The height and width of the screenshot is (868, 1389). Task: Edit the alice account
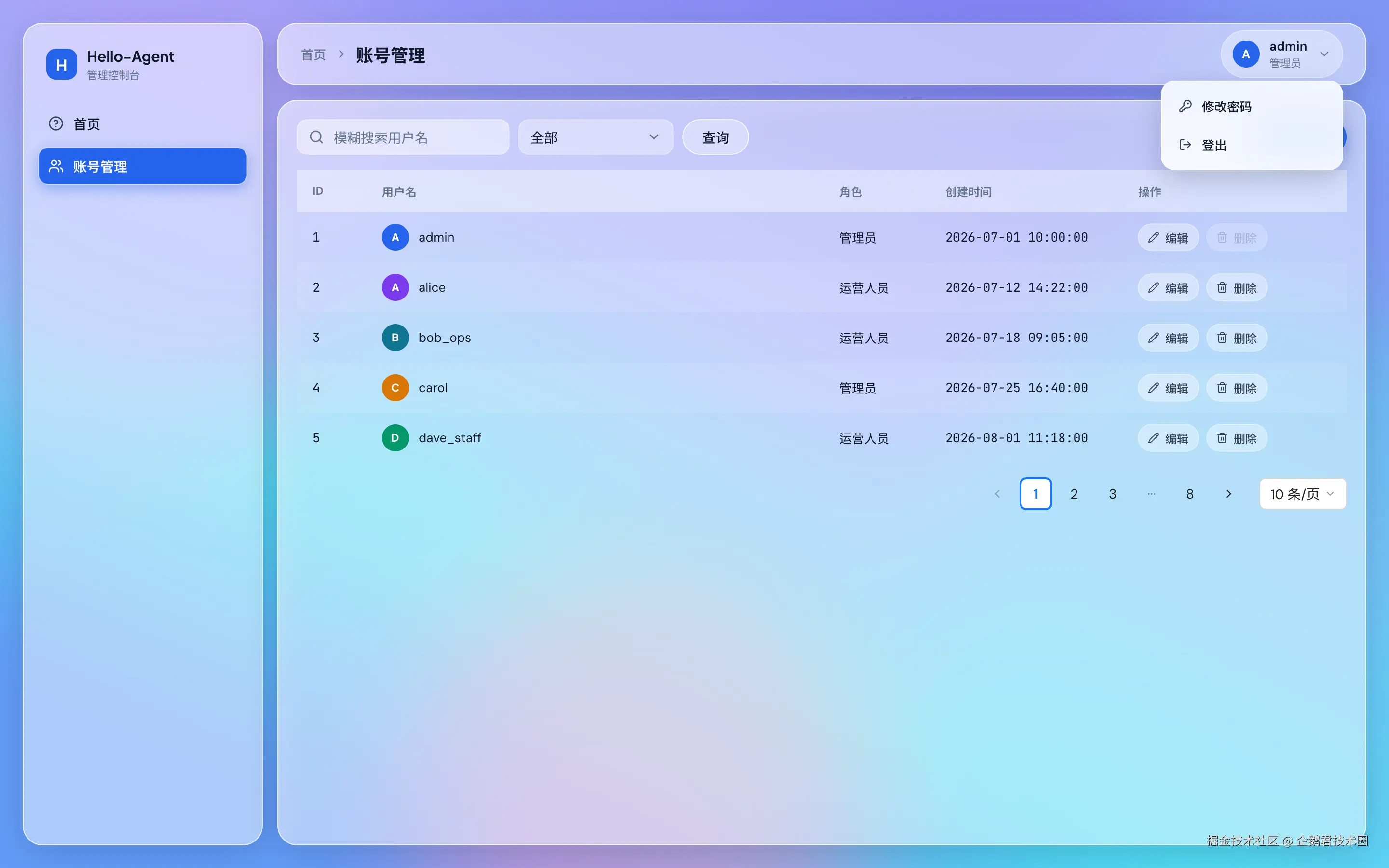coord(1168,287)
